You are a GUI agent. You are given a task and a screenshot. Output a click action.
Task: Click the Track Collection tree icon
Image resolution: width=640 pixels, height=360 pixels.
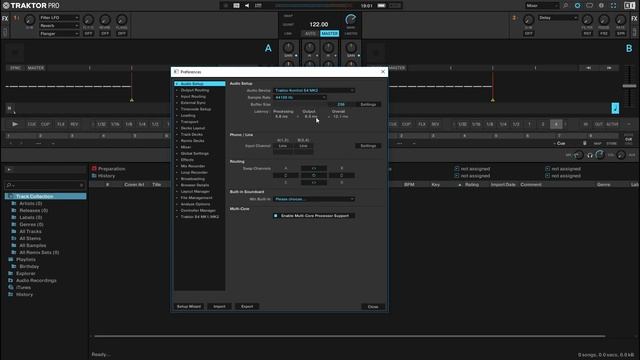point(11,196)
